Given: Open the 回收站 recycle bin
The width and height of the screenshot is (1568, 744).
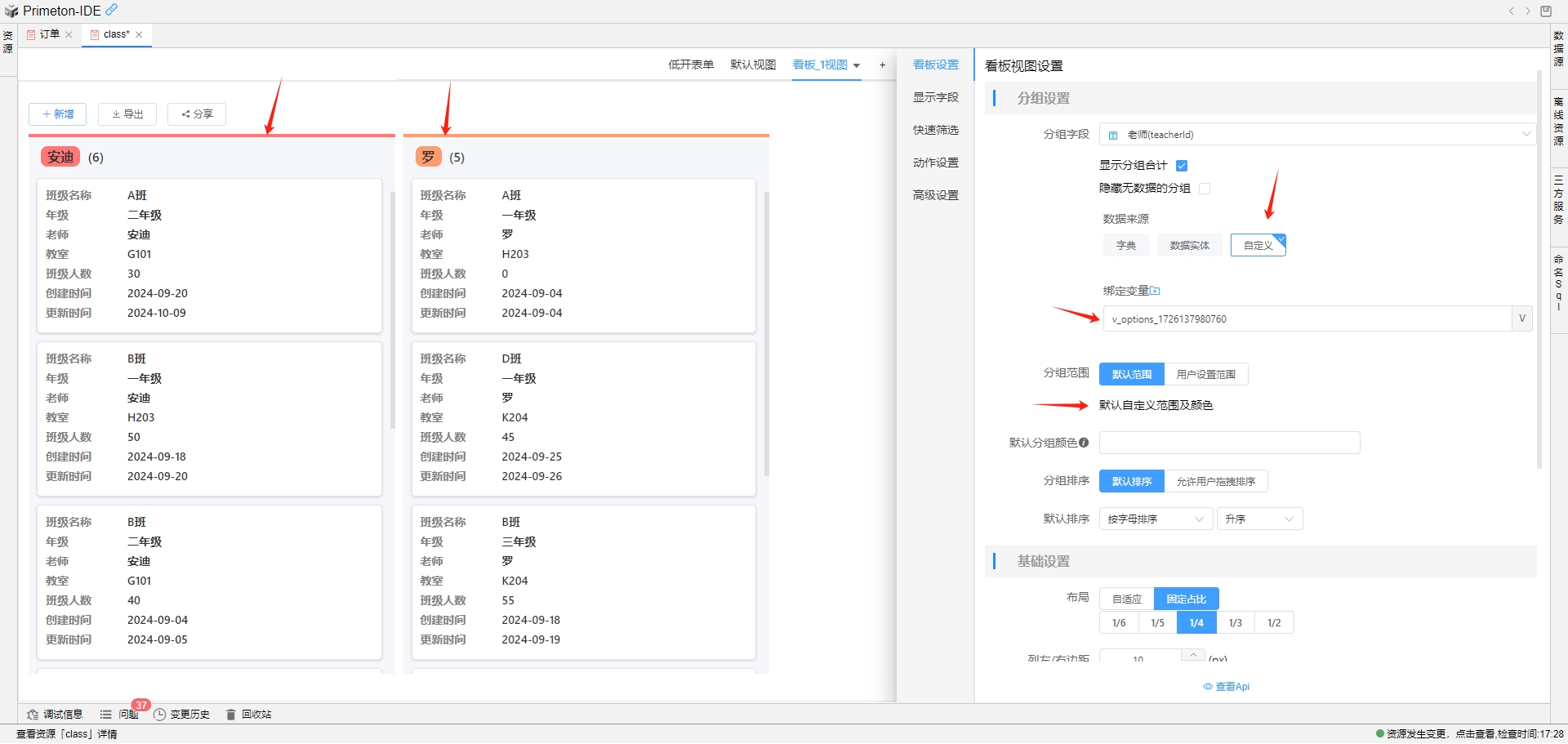Looking at the screenshot, I should click(x=249, y=715).
